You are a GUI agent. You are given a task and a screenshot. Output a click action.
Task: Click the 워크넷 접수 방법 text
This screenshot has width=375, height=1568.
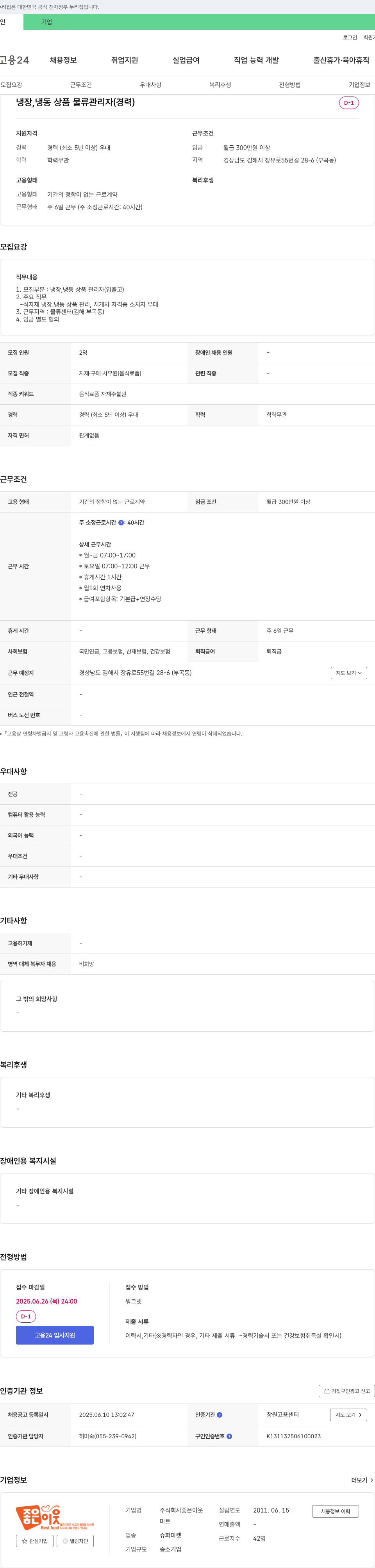[x=133, y=1301]
